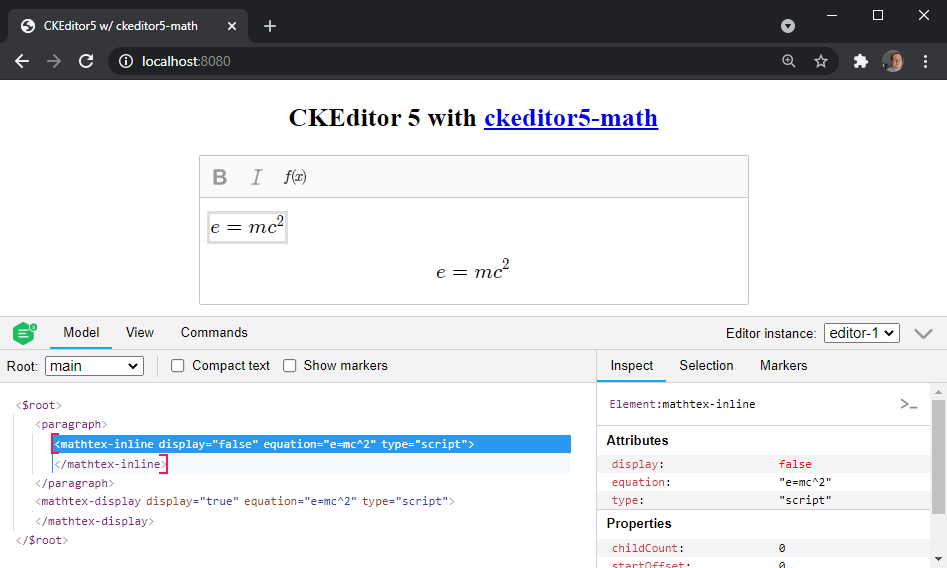This screenshot has width=947, height=568.
Task: Click the console log icon next to Element
Action: (908, 404)
